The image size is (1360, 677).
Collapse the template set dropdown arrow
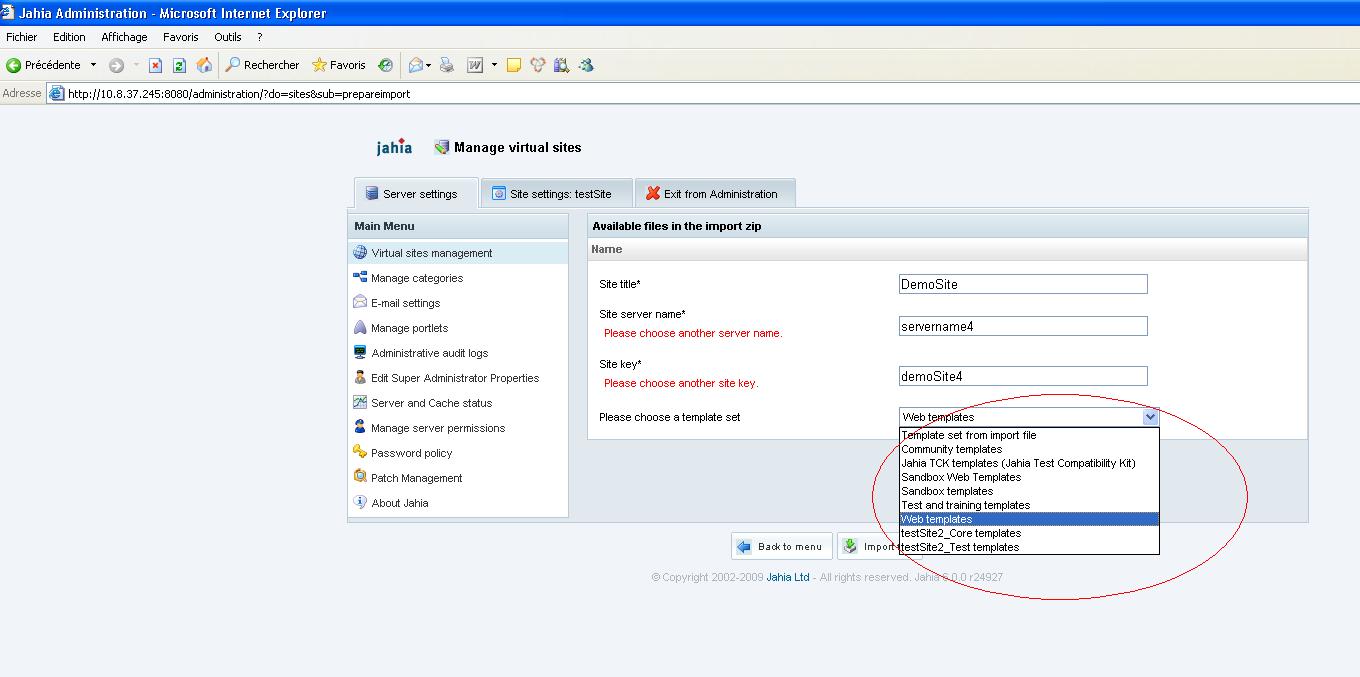coord(1150,417)
